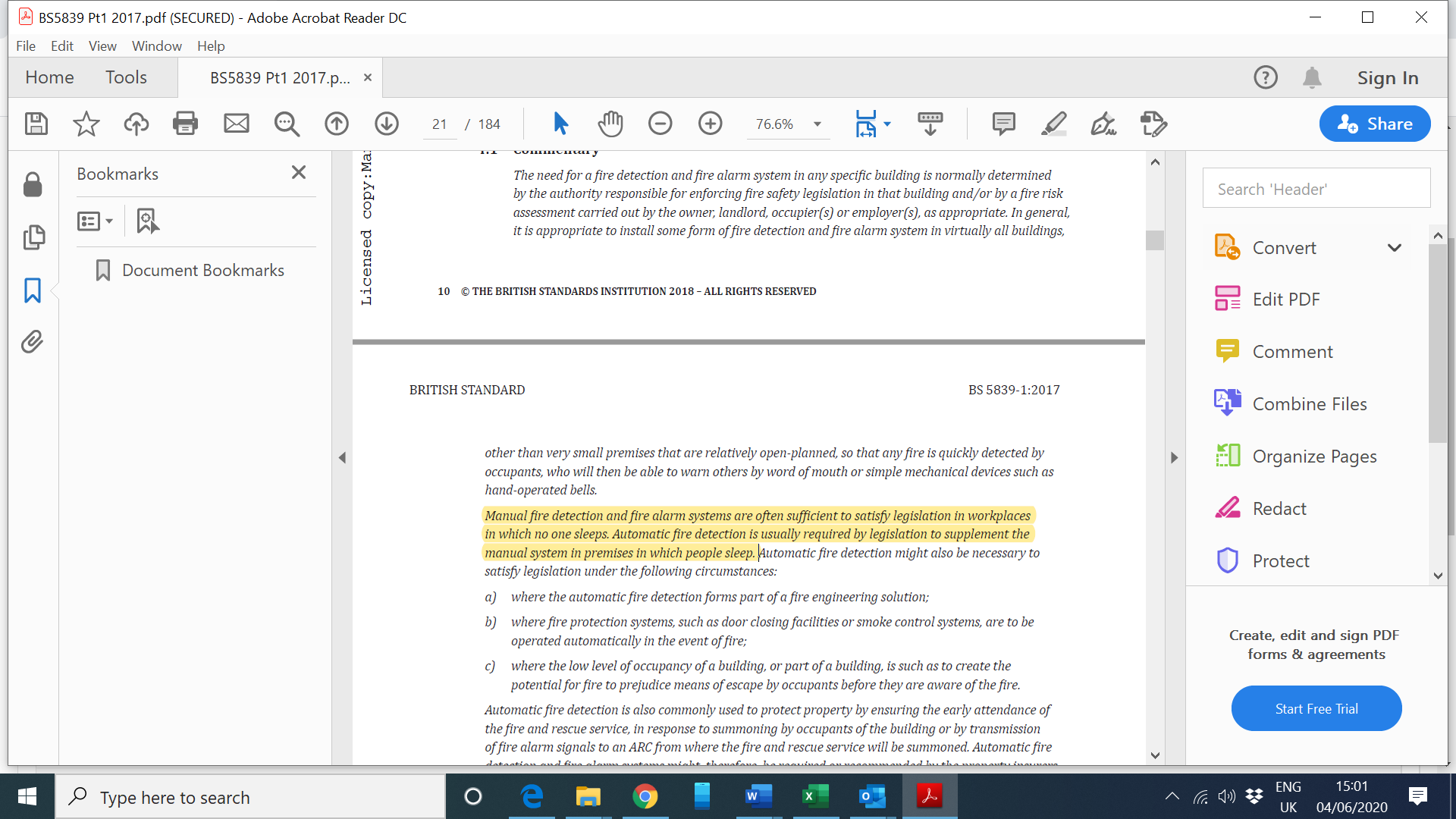
Task: Open the bookmark options dropdown menu
Action: pos(95,221)
